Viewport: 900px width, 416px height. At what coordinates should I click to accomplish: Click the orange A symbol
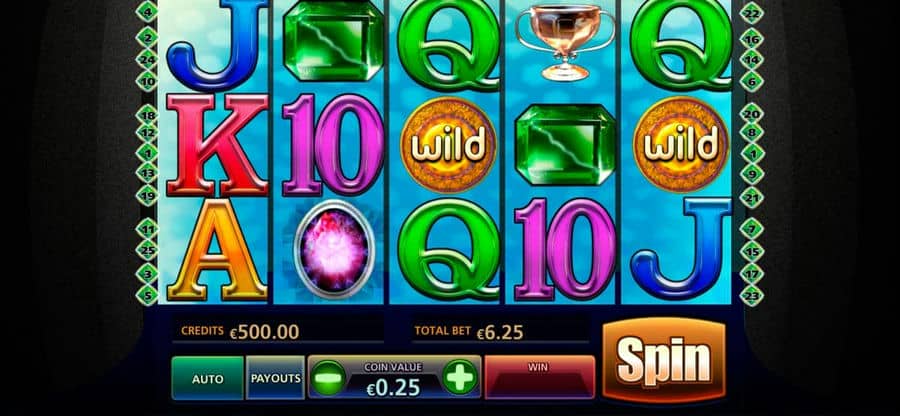[x=218, y=250]
